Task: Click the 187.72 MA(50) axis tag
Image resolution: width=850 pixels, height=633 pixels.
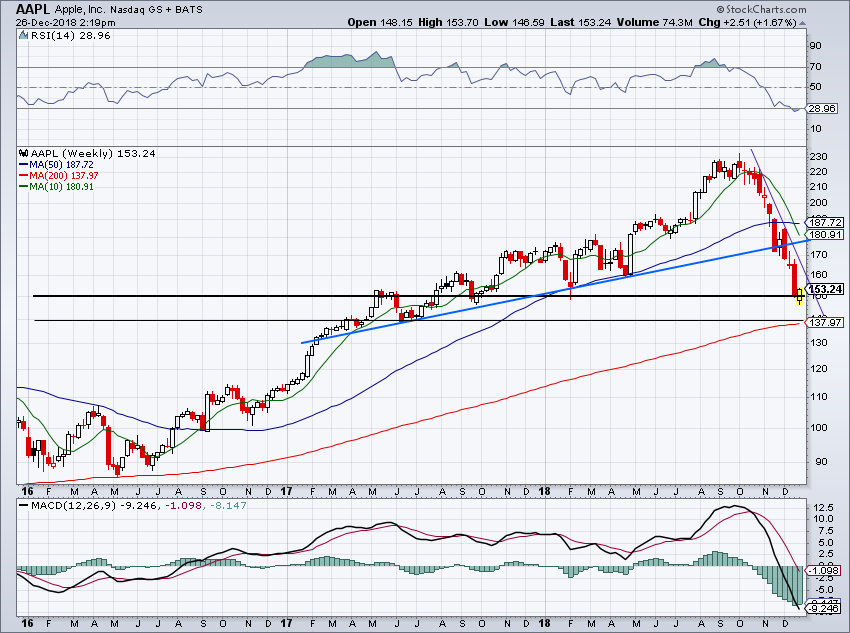Action: coord(825,222)
